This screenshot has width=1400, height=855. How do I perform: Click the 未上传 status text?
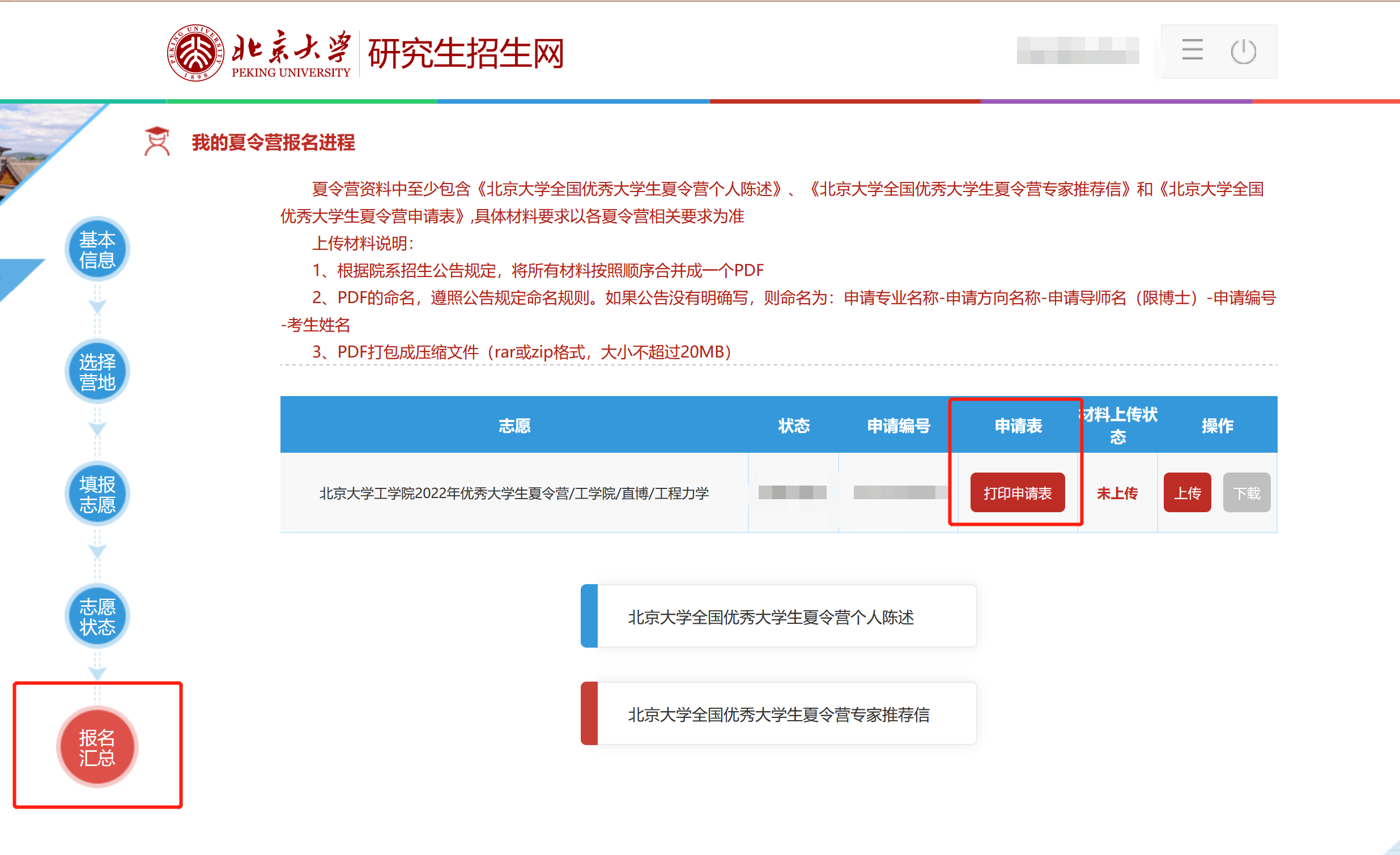pyautogui.click(x=1117, y=492)
